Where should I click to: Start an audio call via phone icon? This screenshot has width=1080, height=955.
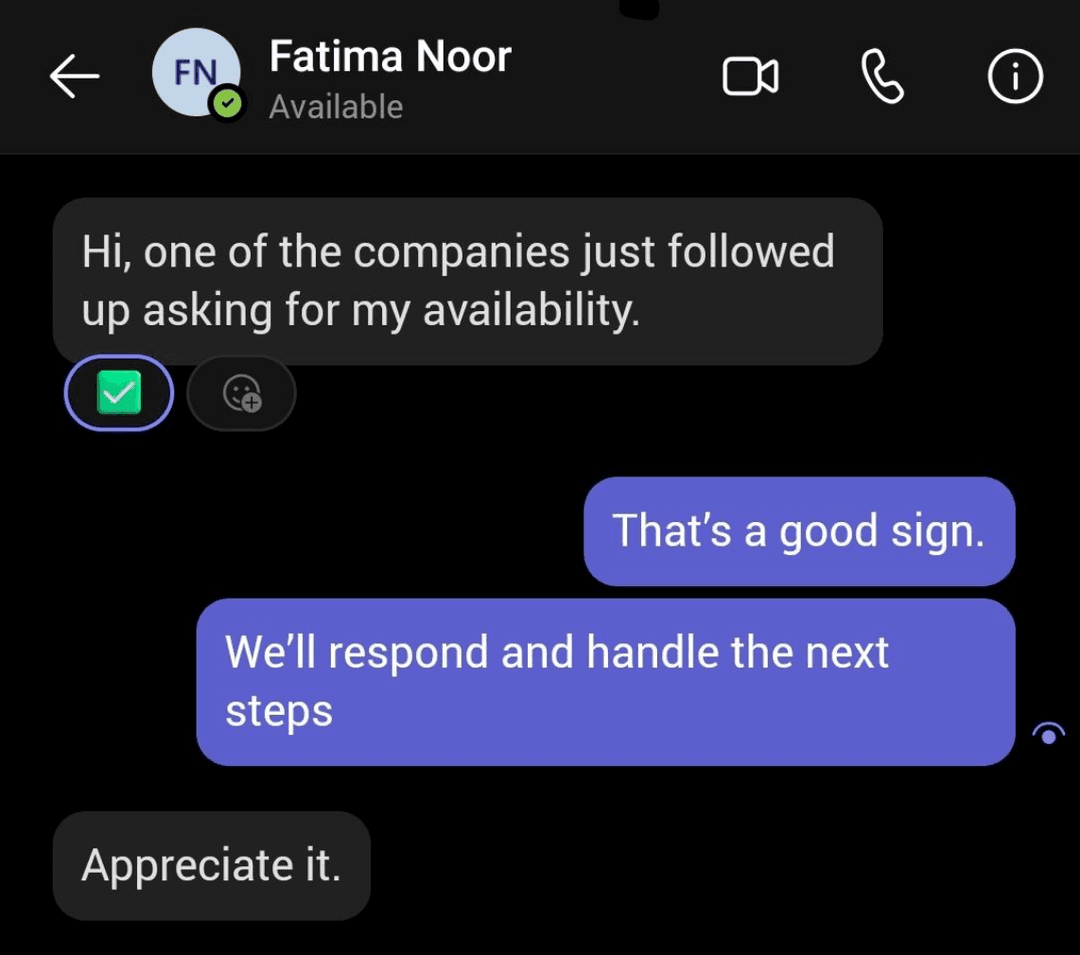pyautogui.click(x=882, y=77)
